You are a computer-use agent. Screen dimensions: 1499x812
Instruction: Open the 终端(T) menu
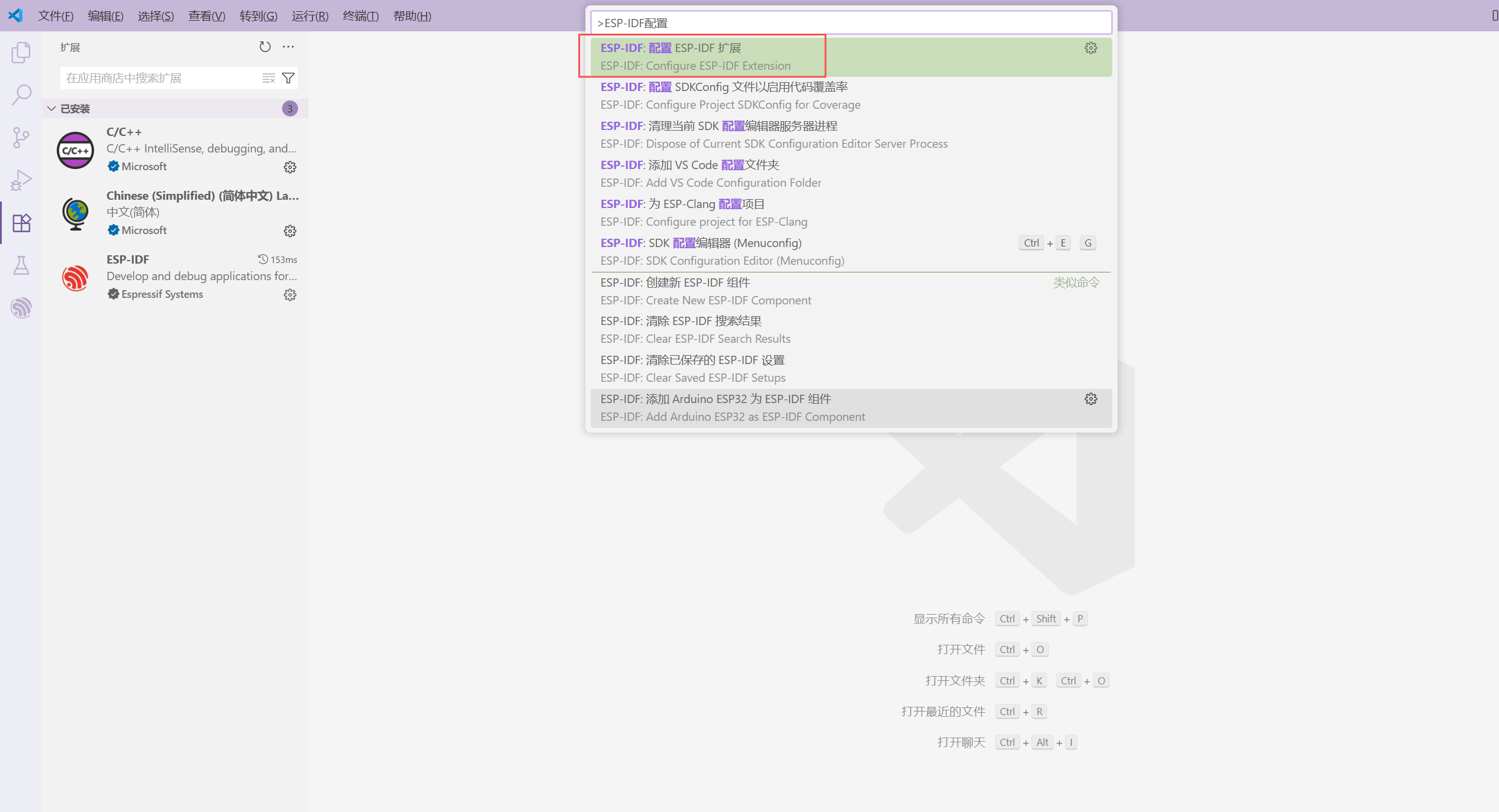(x=361, y=16)
